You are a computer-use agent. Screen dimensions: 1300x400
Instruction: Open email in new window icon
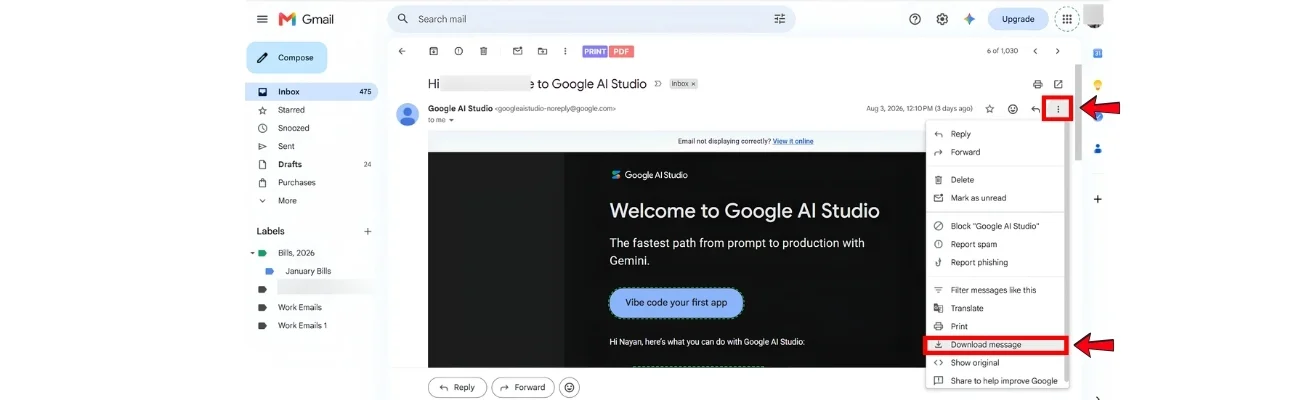coord(1059,84)
